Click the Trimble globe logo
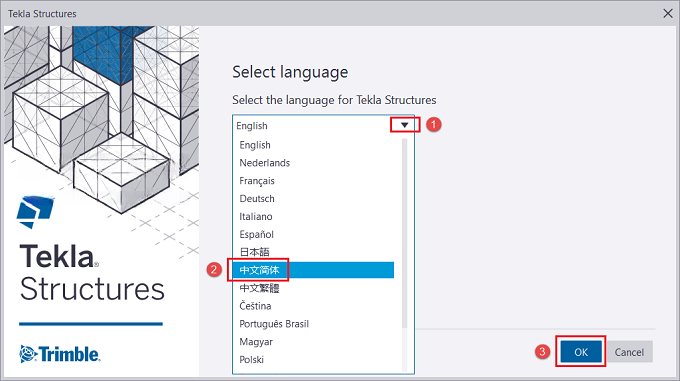This screenshot has width=680, height=381. click(x=29, y=354)
